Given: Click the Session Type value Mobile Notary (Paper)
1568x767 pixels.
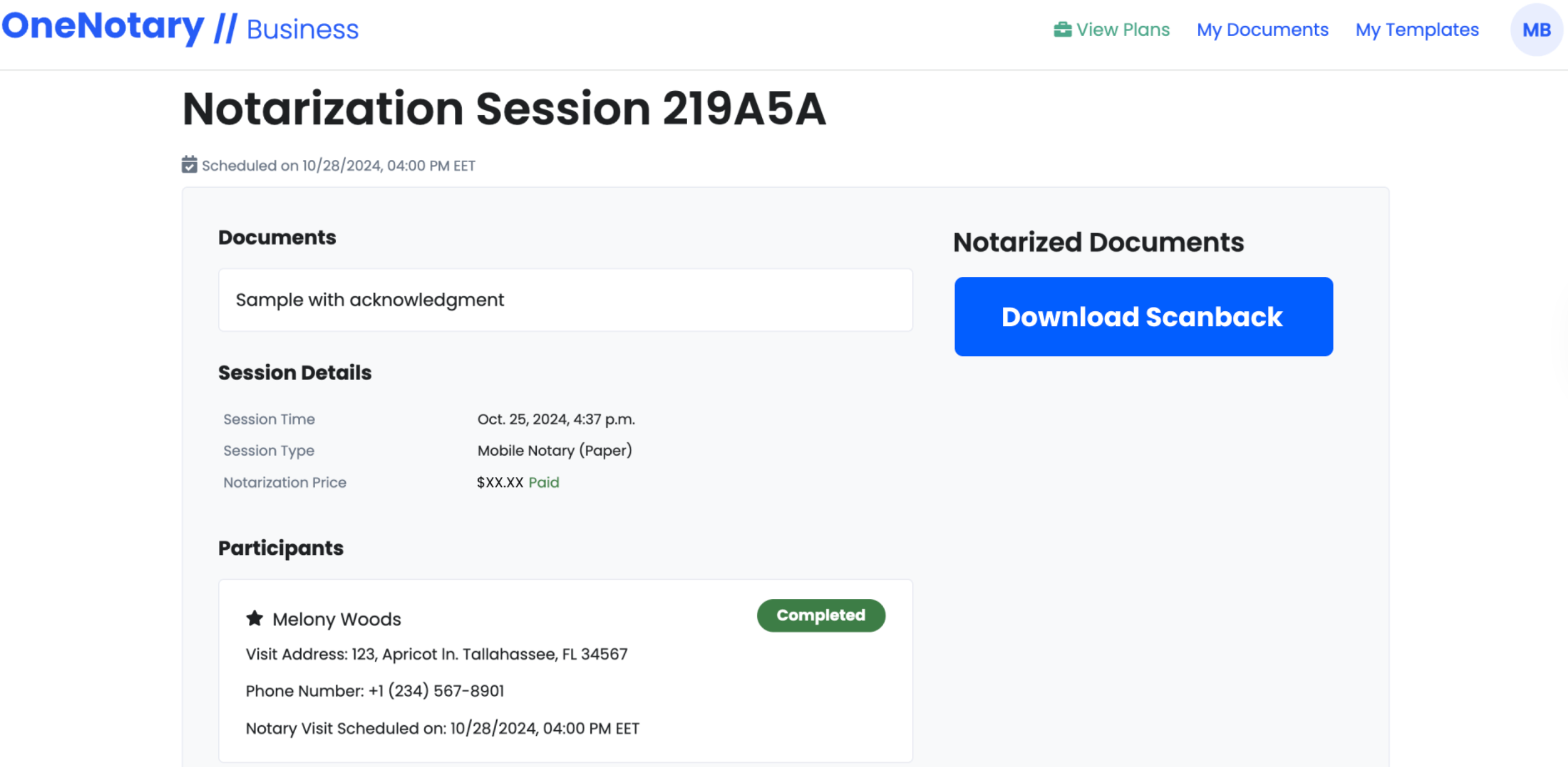Looking at the screenshot, I should [x=554, y=451].
